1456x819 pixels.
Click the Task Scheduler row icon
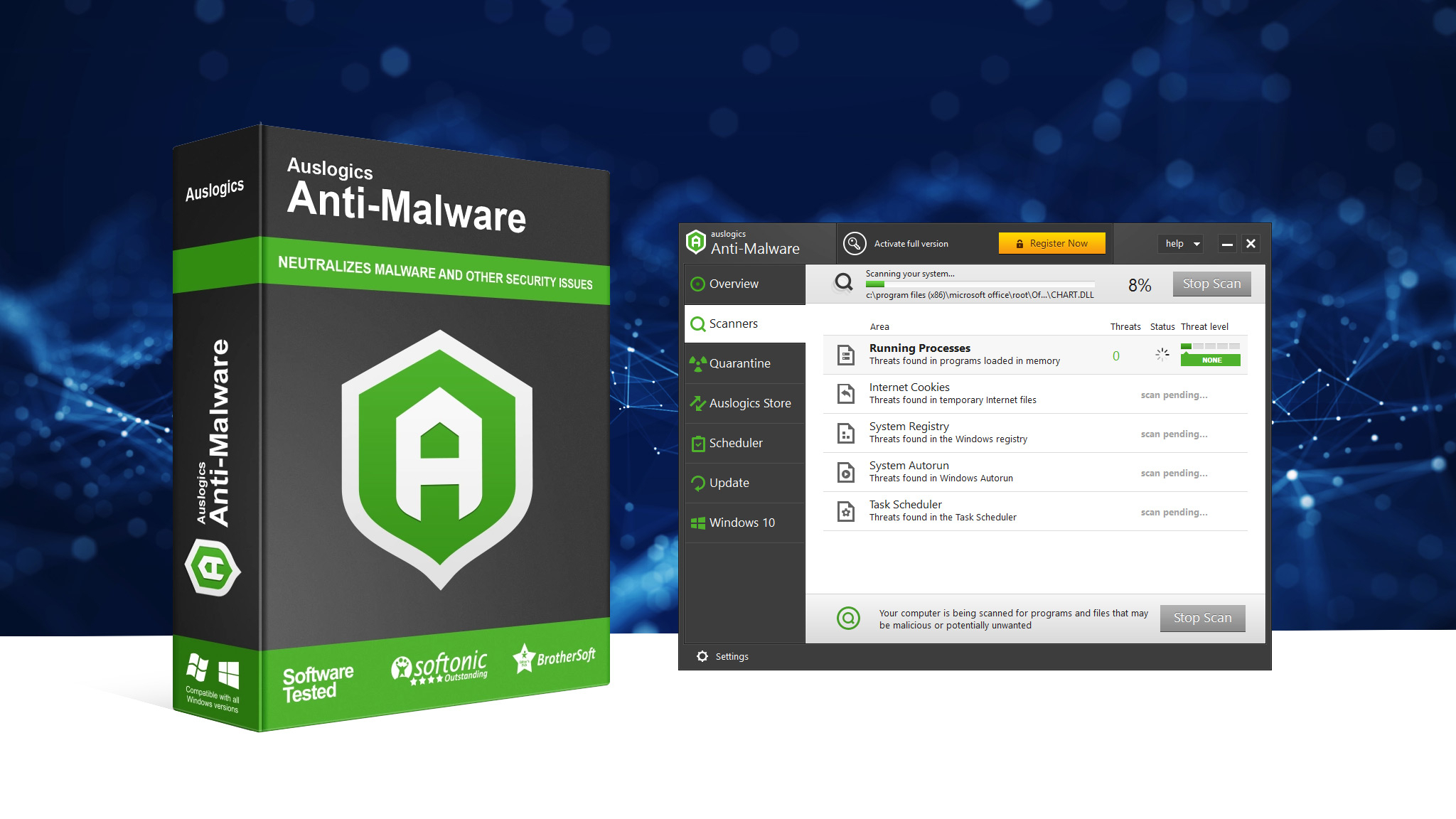845,511
